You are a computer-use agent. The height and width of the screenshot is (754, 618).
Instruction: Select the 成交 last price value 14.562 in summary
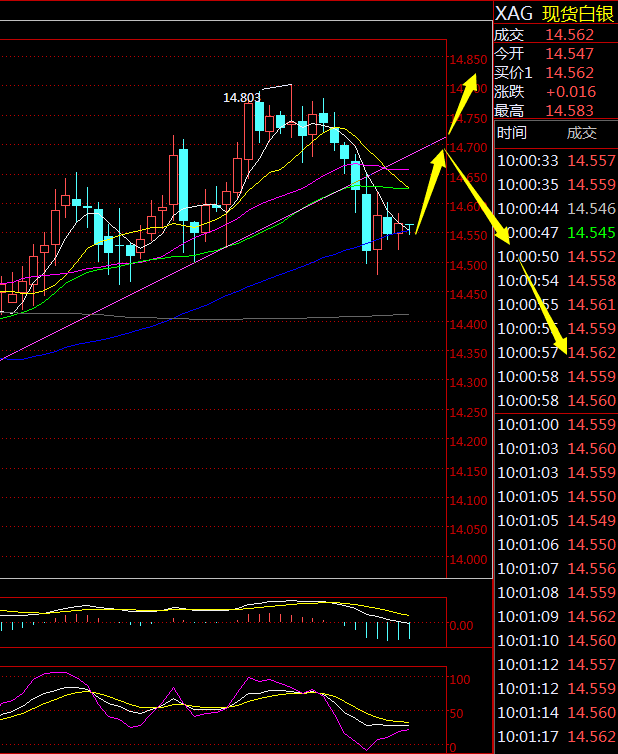pos(569,35)
